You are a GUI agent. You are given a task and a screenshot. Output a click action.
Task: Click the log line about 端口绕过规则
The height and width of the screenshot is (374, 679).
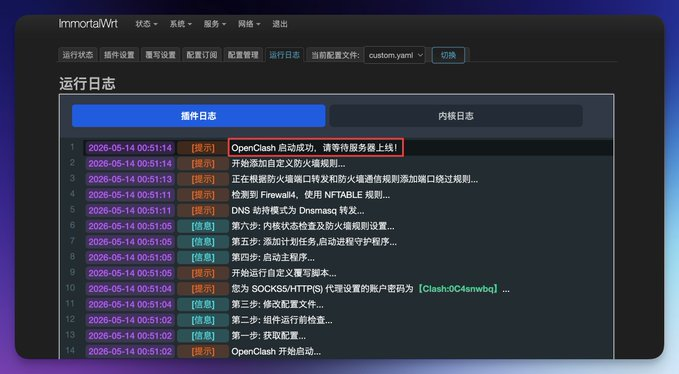pyautogui.click(x=355, y=179)
